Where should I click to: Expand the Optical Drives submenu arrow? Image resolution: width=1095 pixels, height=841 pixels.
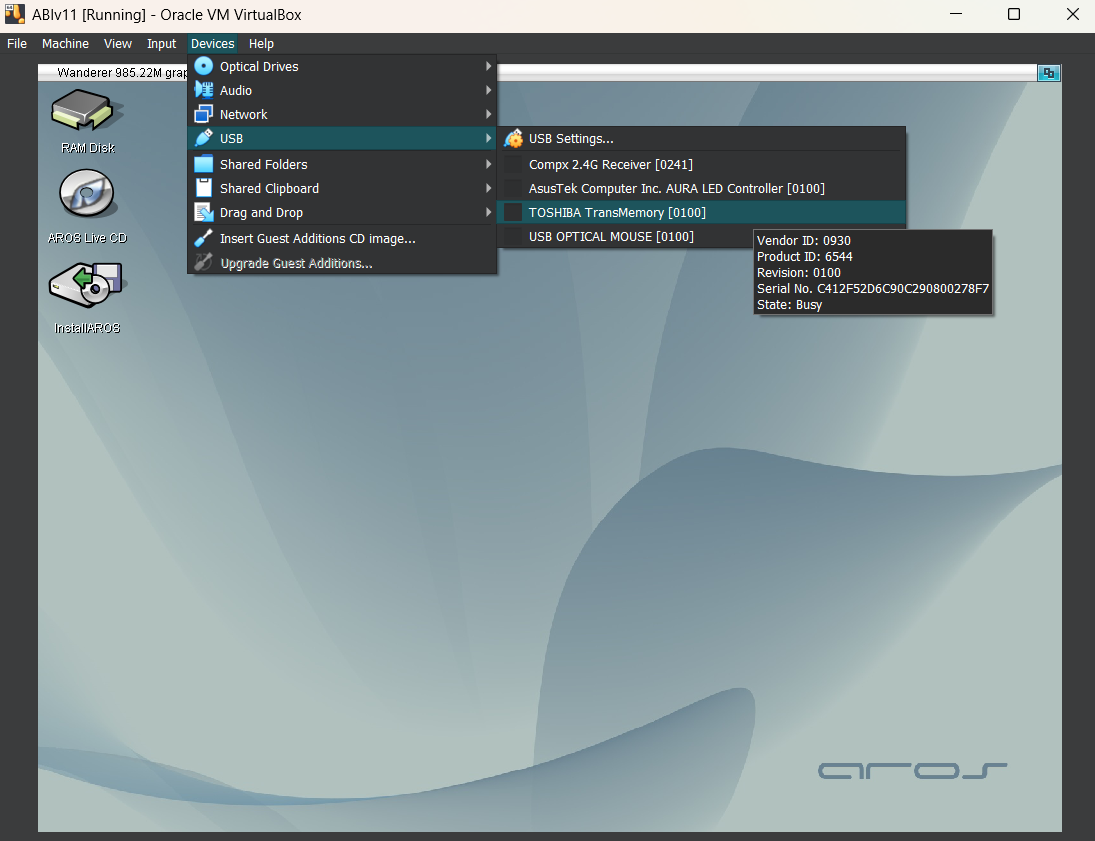(x=488, y=66)
